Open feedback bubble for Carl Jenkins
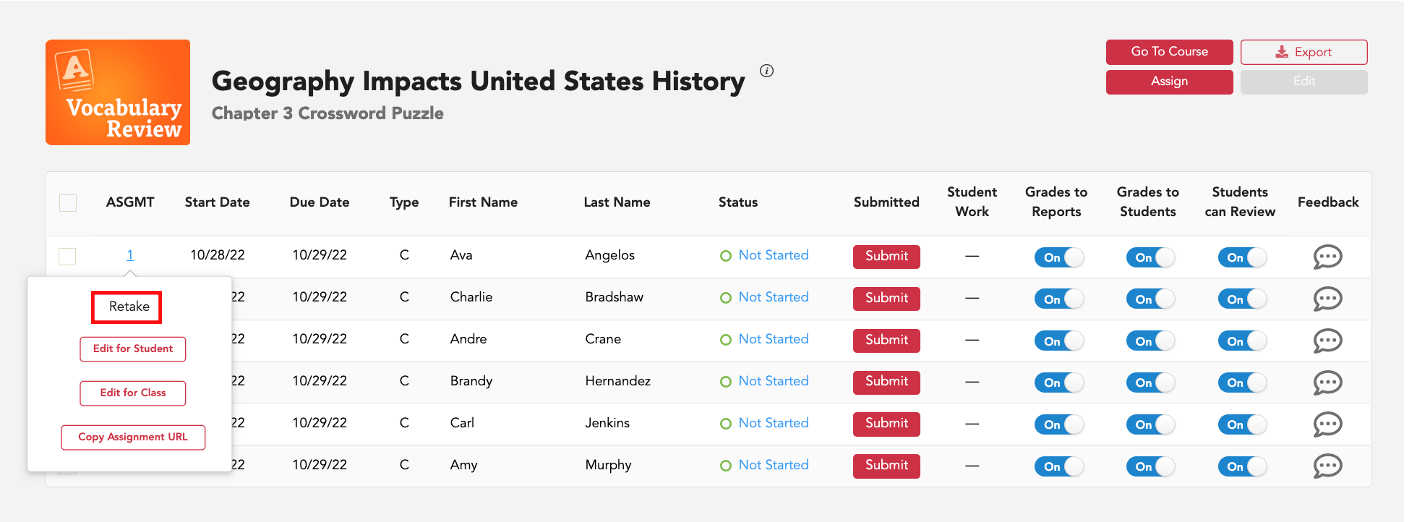The height and width of the screenshot is (522, 1408). pos(1327,425)
